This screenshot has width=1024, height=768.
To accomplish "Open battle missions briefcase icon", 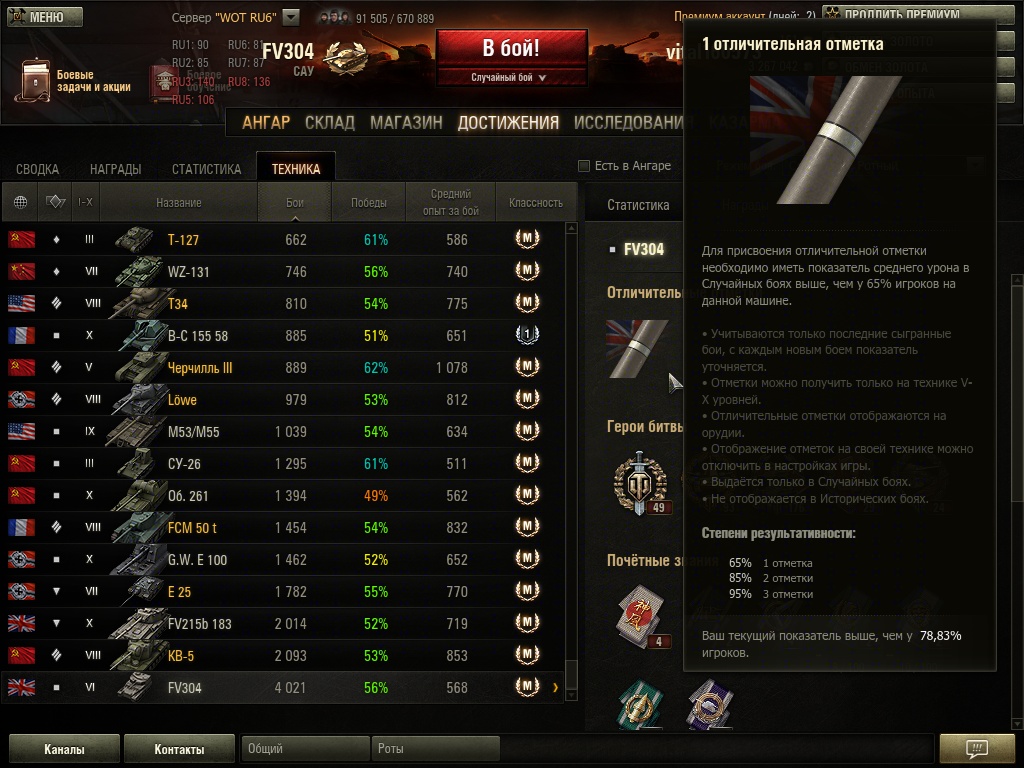I will click(x=33, y=81).
